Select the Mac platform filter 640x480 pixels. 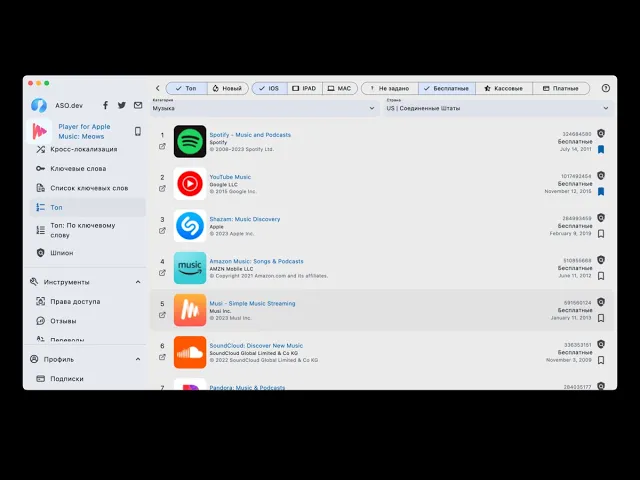pyautogui.click(x=340, y=88)
